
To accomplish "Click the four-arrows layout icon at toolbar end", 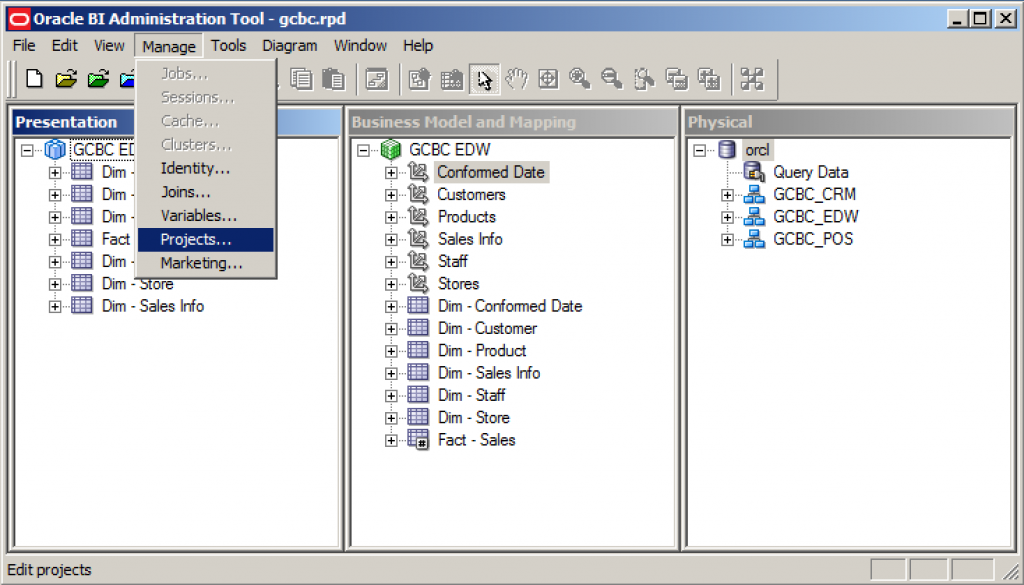I will pyautogui.click(x=752, y=78).
